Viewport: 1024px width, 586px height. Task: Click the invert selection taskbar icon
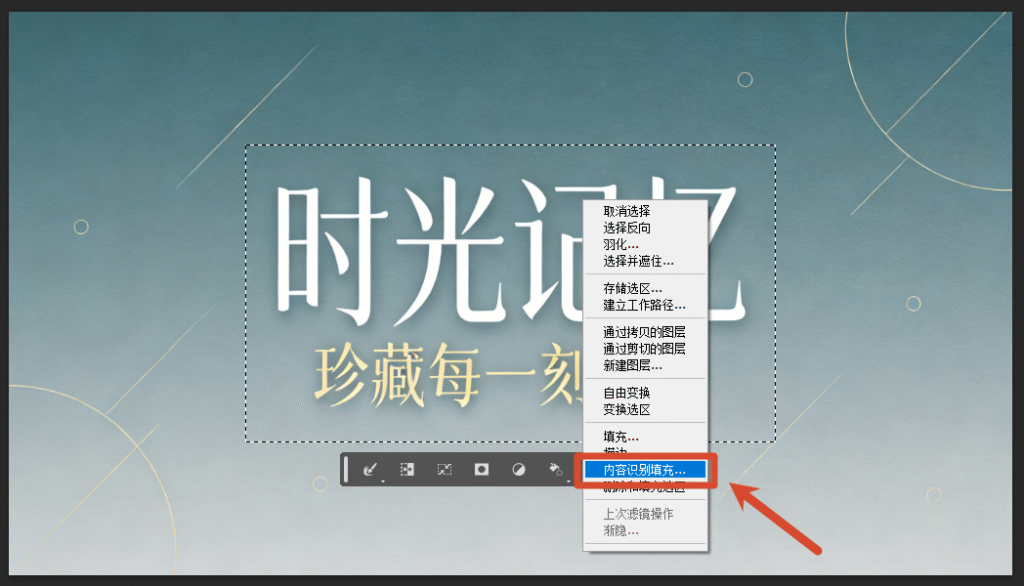pos(407,470)
